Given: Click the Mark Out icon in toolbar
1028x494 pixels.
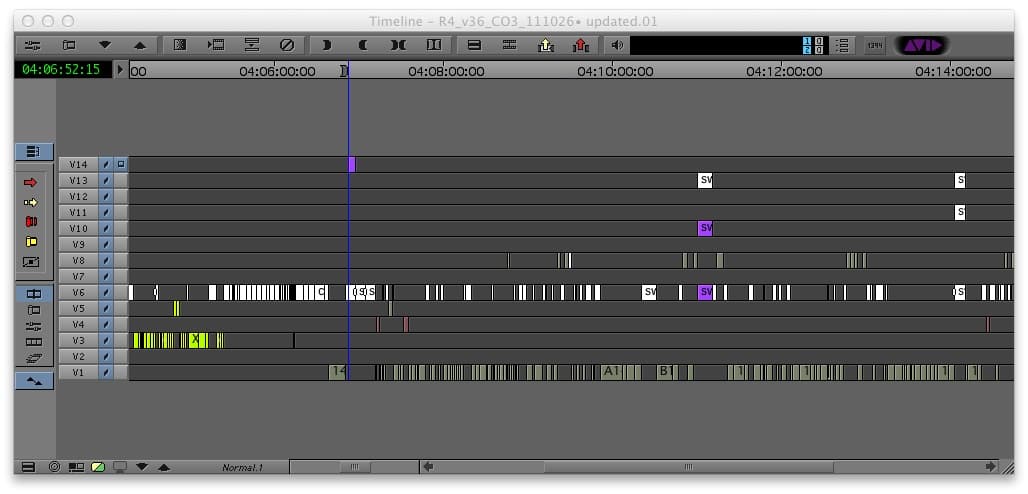Looking at the screenshot, I should tap(363, 45).
